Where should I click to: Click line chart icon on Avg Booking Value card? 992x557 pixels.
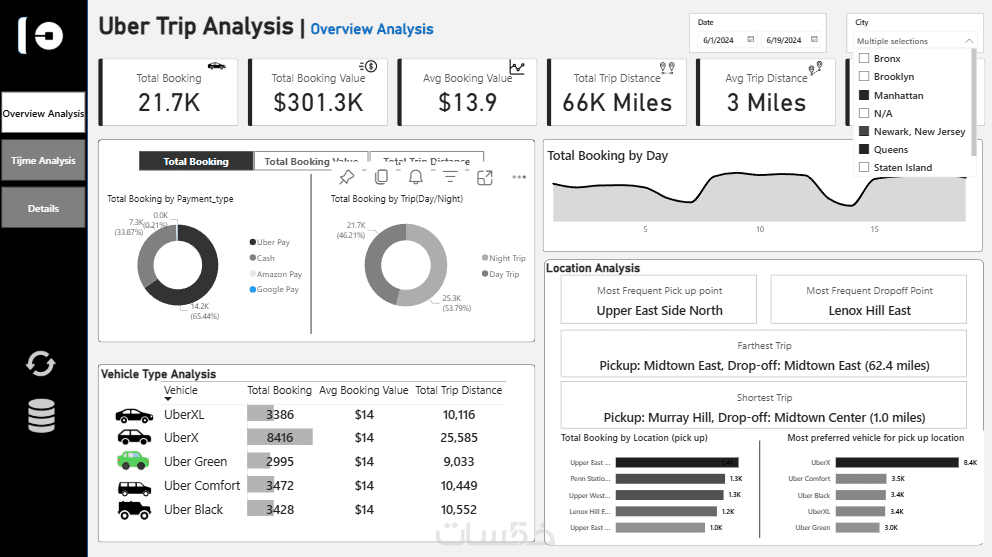coord(517,67)
